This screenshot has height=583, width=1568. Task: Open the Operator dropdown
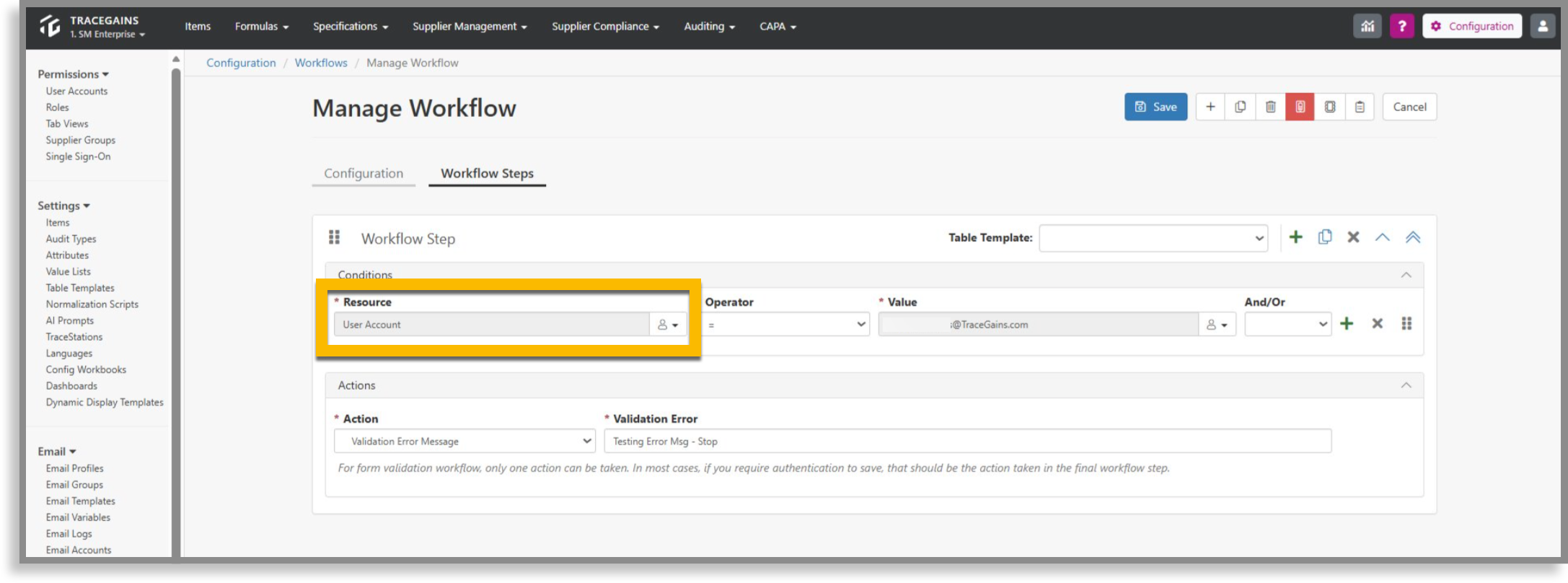(x=786, y=325)
